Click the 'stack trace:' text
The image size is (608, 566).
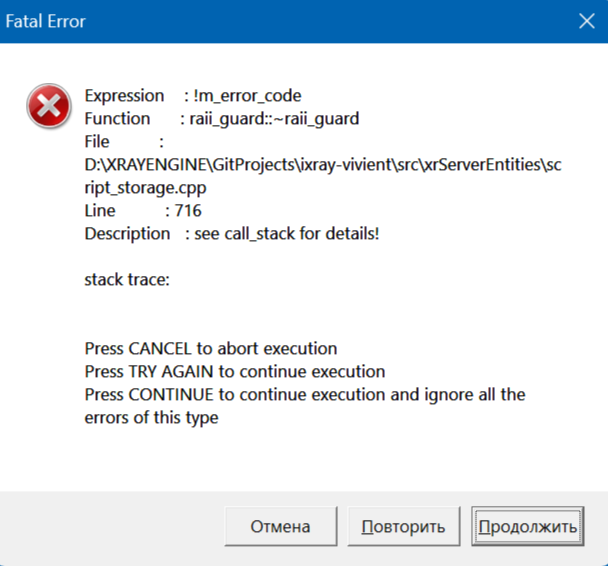point(127,280)
